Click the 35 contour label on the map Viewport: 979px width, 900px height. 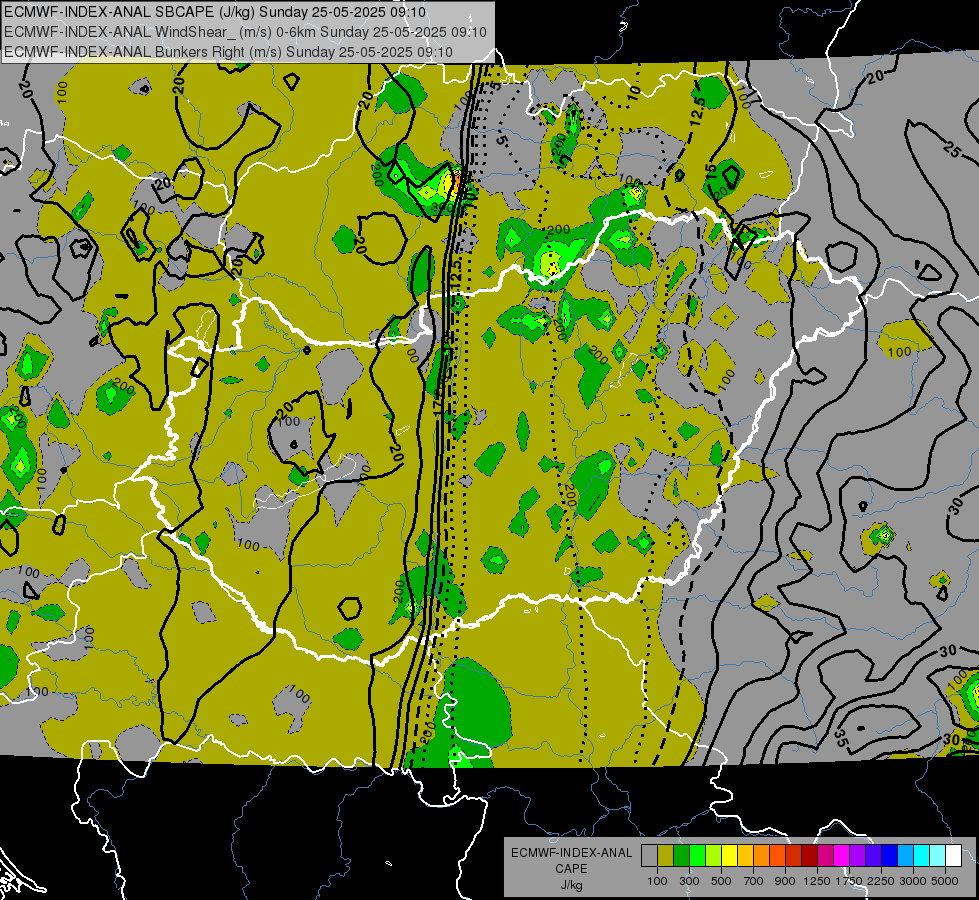tap(841, 738)
